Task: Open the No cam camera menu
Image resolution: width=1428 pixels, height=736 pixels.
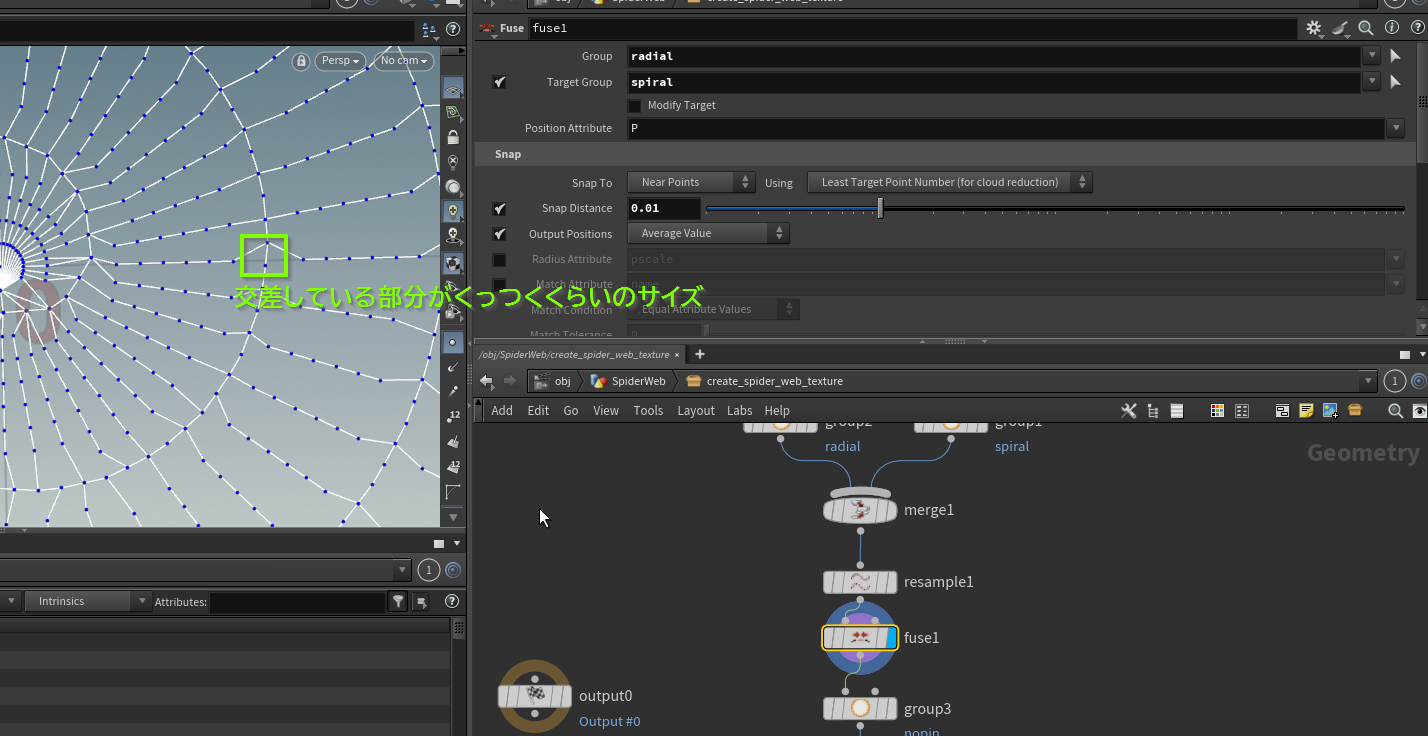Action: pos(404,61)
